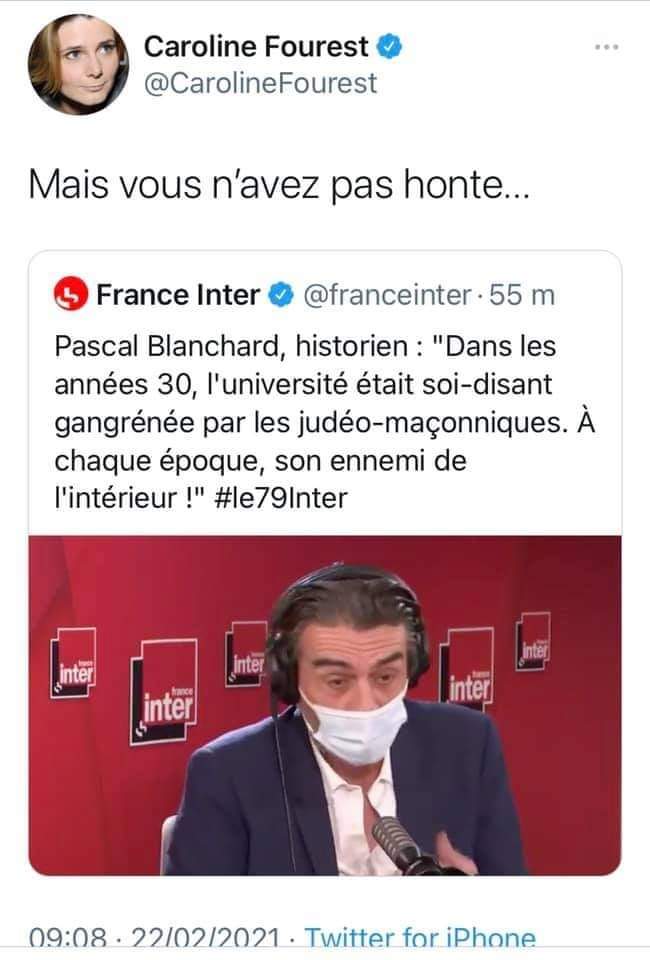Image resolution: width=650 pixels, height=960 pixels.
Task: Click the France Inter red logo avatar
Action: (71, 294)
